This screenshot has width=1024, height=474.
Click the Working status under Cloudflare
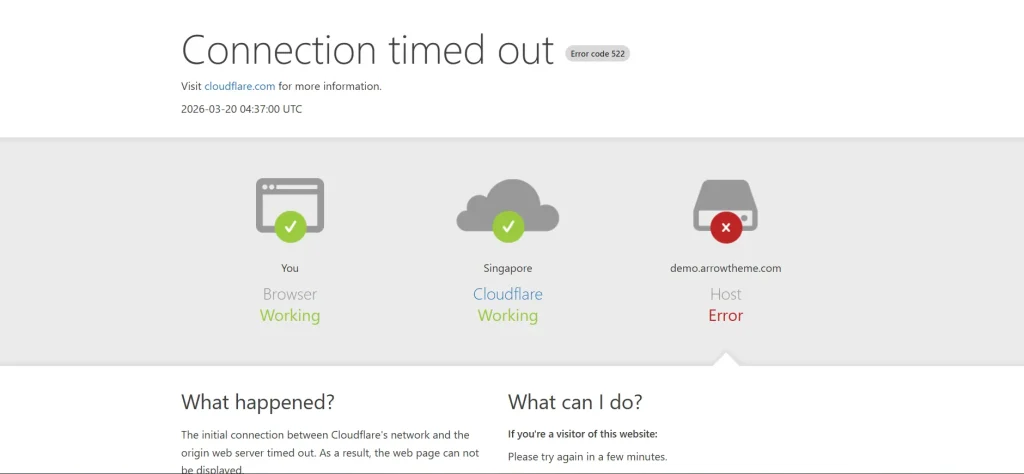coord(508,315)
